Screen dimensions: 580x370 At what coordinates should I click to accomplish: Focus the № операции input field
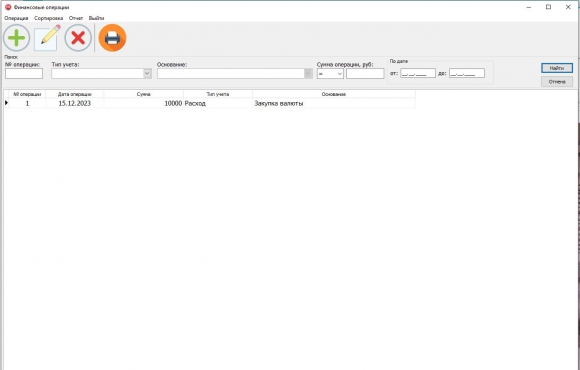24,74
